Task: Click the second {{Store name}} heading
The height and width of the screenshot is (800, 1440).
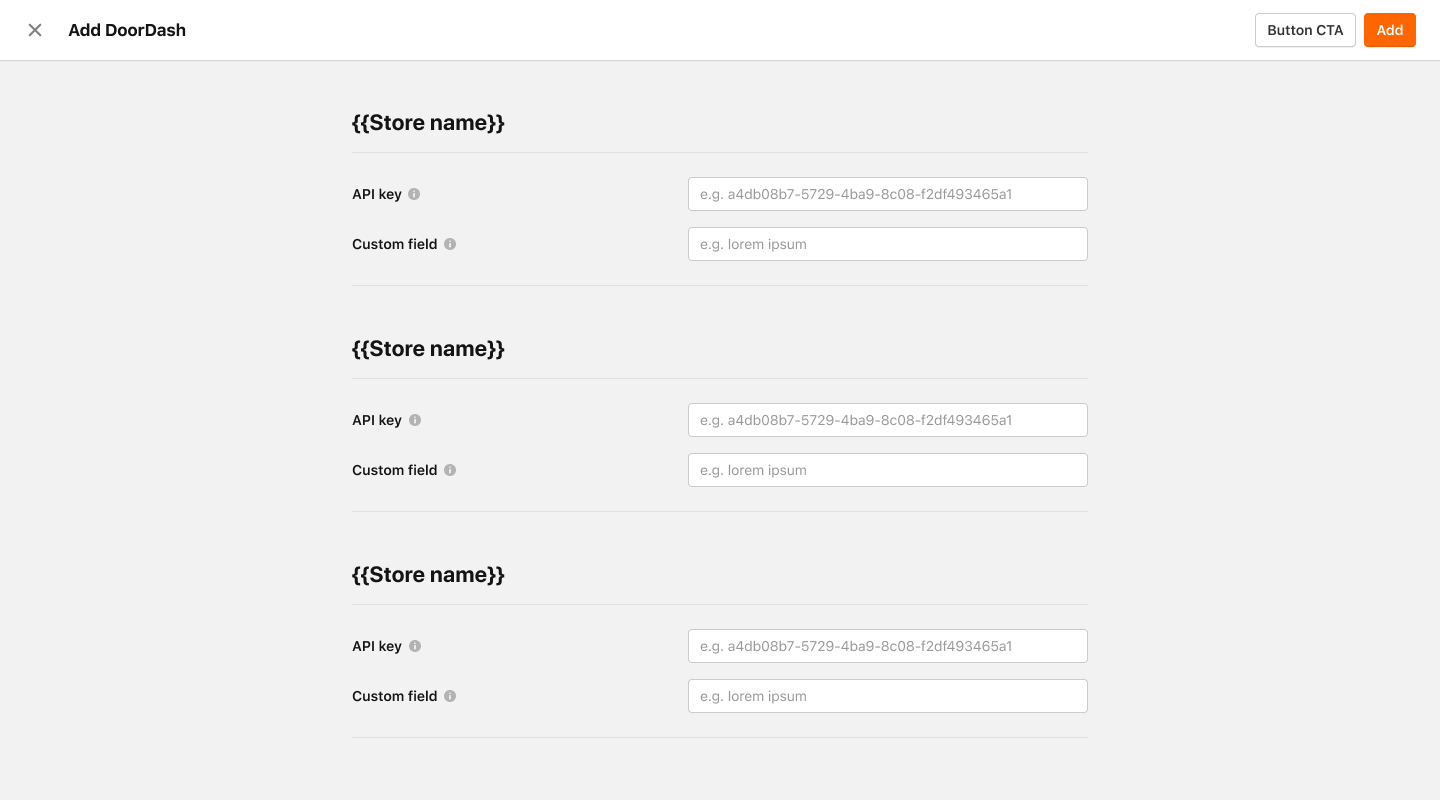Action: [428, 349]
